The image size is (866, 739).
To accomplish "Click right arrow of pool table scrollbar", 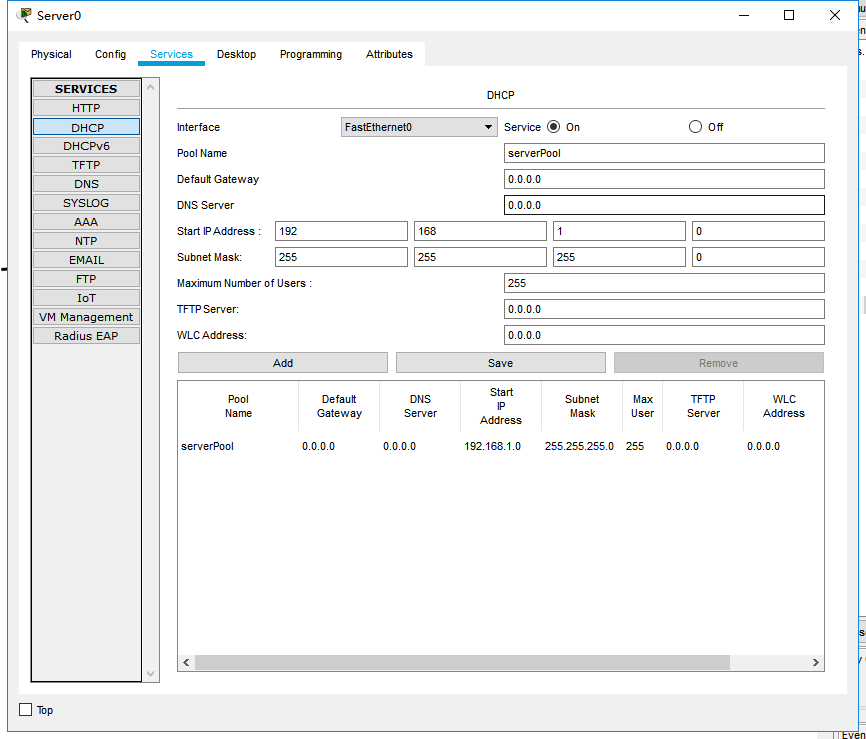I will pyautogui.click(x=816, y=662).
